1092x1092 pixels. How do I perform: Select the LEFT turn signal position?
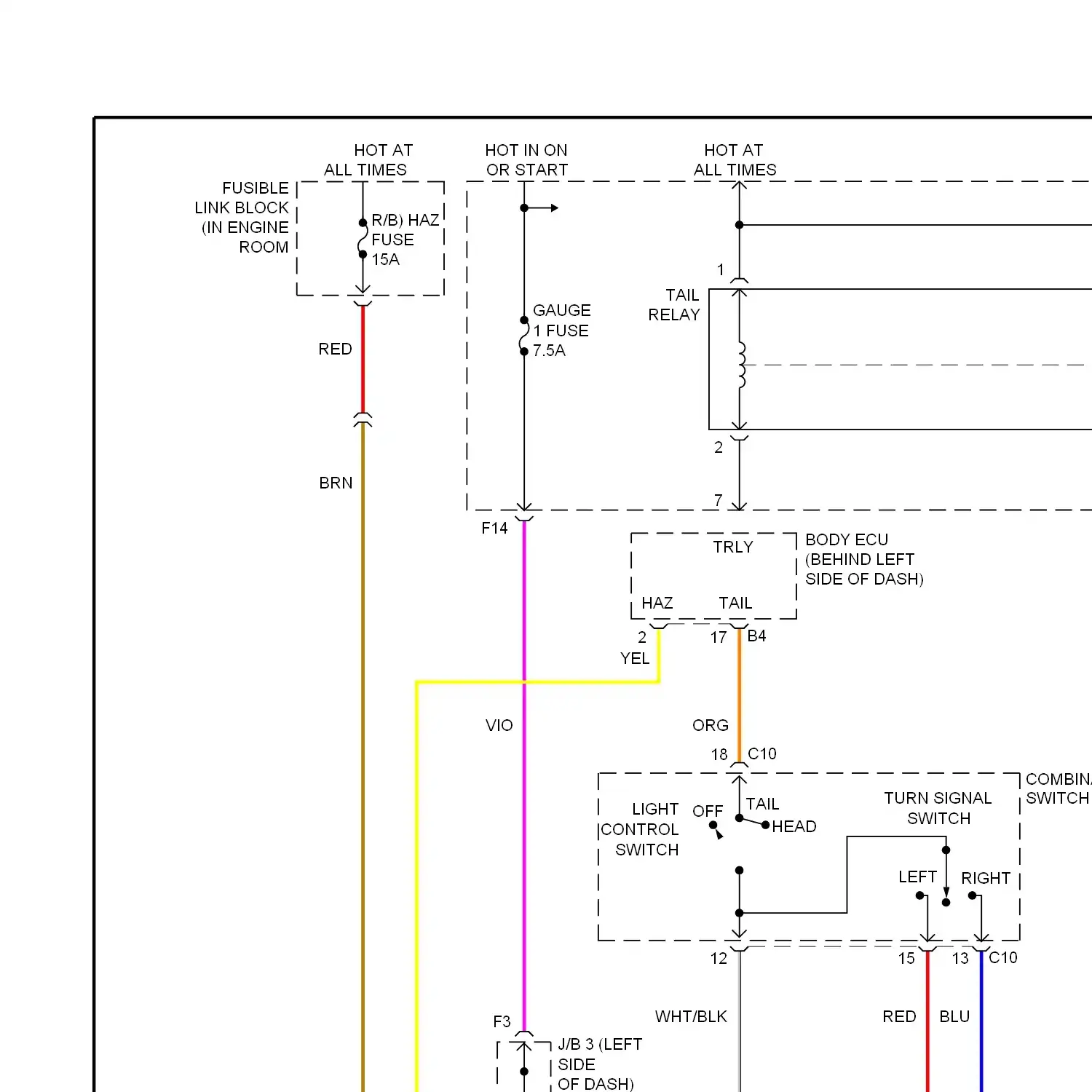pos(917,877)
